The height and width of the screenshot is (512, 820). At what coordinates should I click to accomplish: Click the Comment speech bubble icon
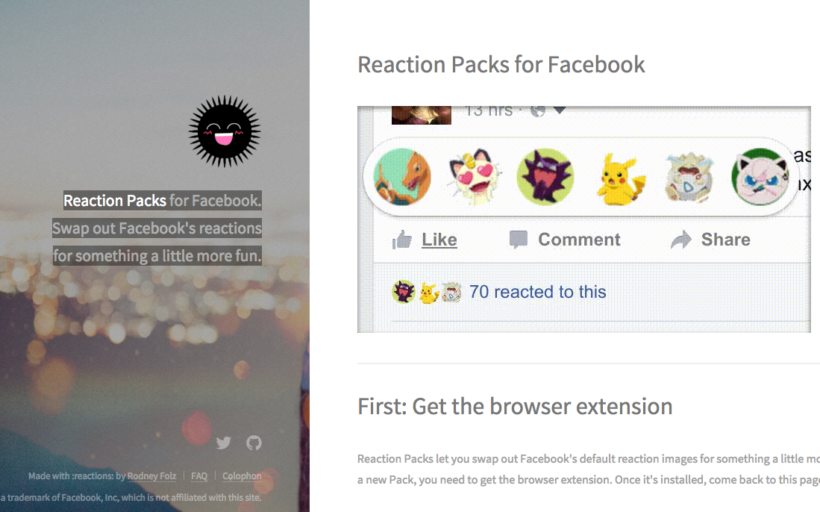(518, 240)
